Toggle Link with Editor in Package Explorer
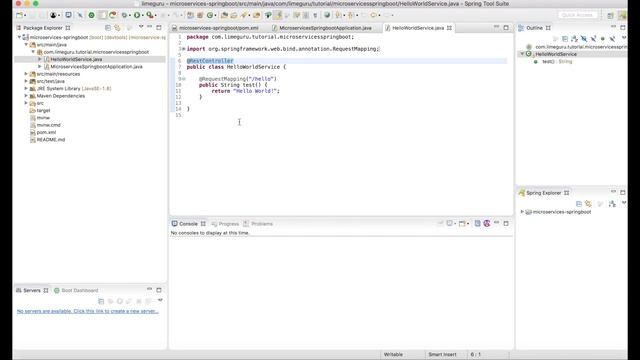Viewport: 640px width, 360px height. pyautogui.click(x=118, y=28)
